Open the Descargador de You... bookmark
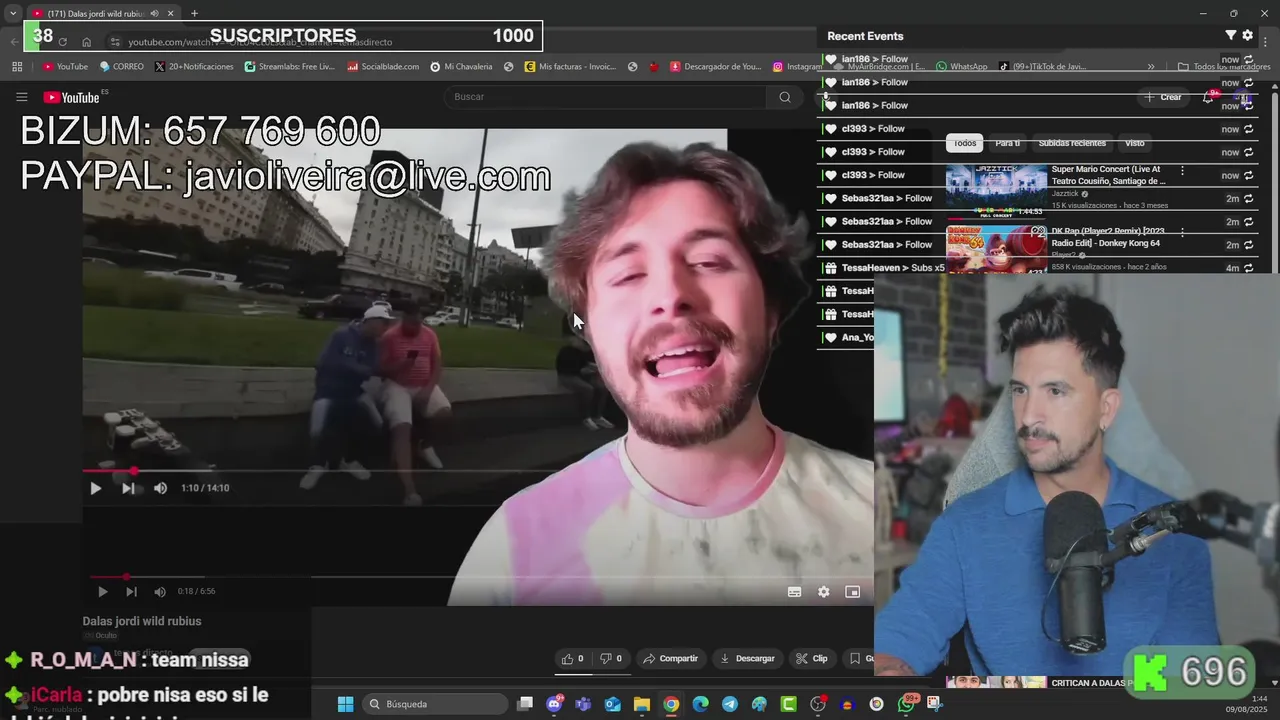Viewport: 1280px width, 720px height. pos(716,67)
